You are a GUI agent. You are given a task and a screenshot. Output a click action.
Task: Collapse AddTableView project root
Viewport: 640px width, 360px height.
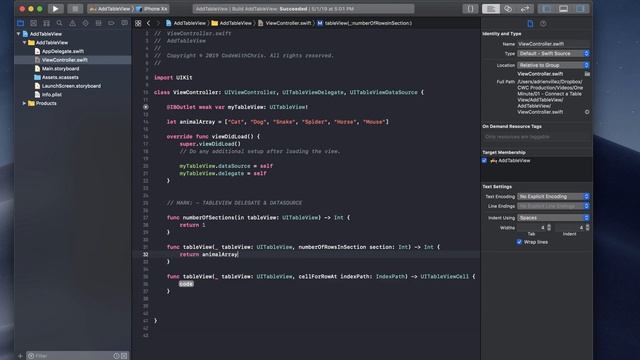[18, 34]
